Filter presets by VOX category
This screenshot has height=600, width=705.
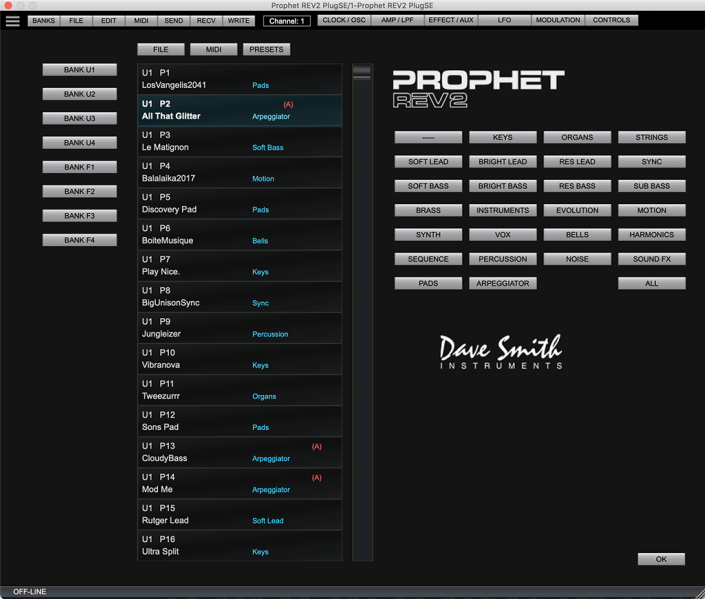coord(503,234)
